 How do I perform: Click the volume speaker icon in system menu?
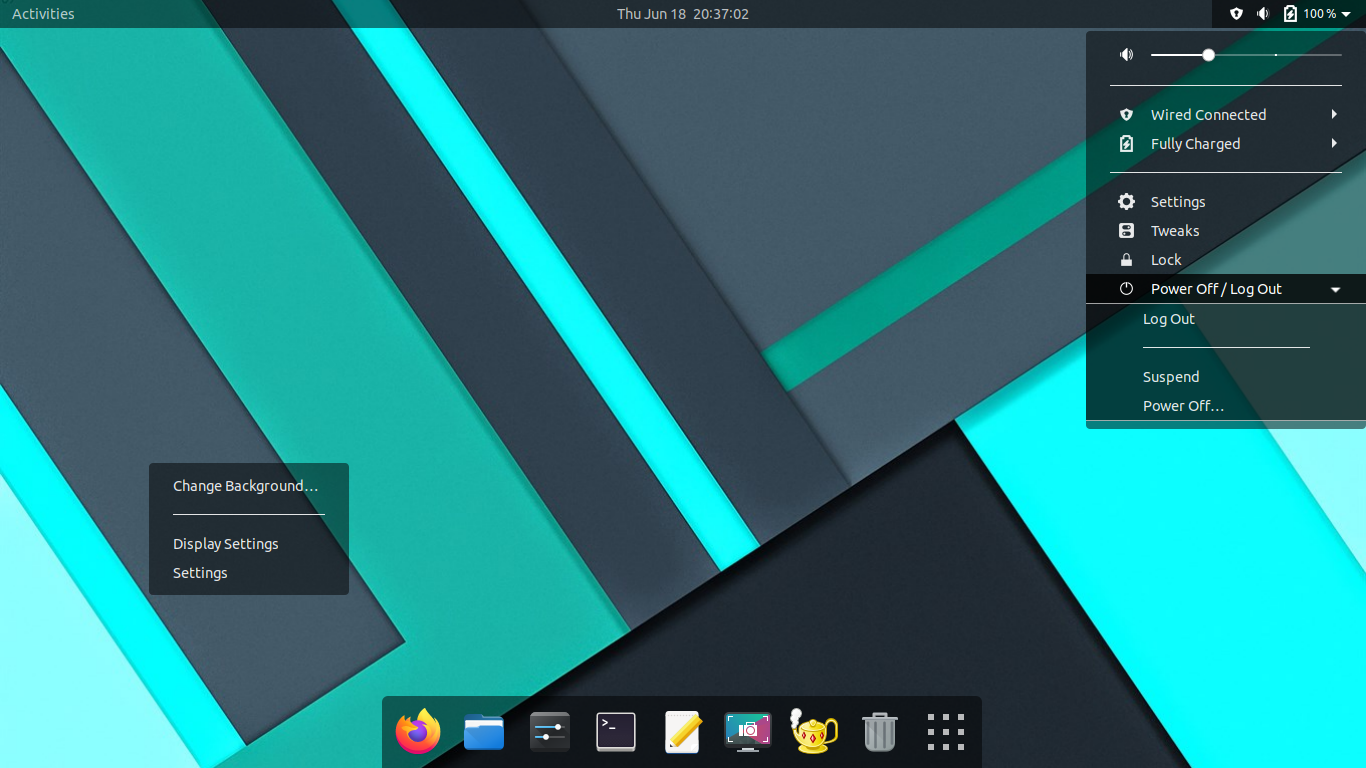(1127, 55)
